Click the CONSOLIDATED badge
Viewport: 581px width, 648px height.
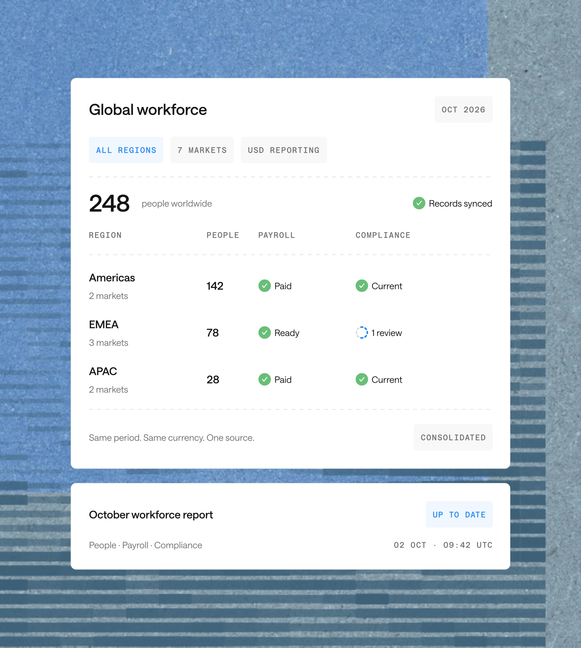click(453, 437)
